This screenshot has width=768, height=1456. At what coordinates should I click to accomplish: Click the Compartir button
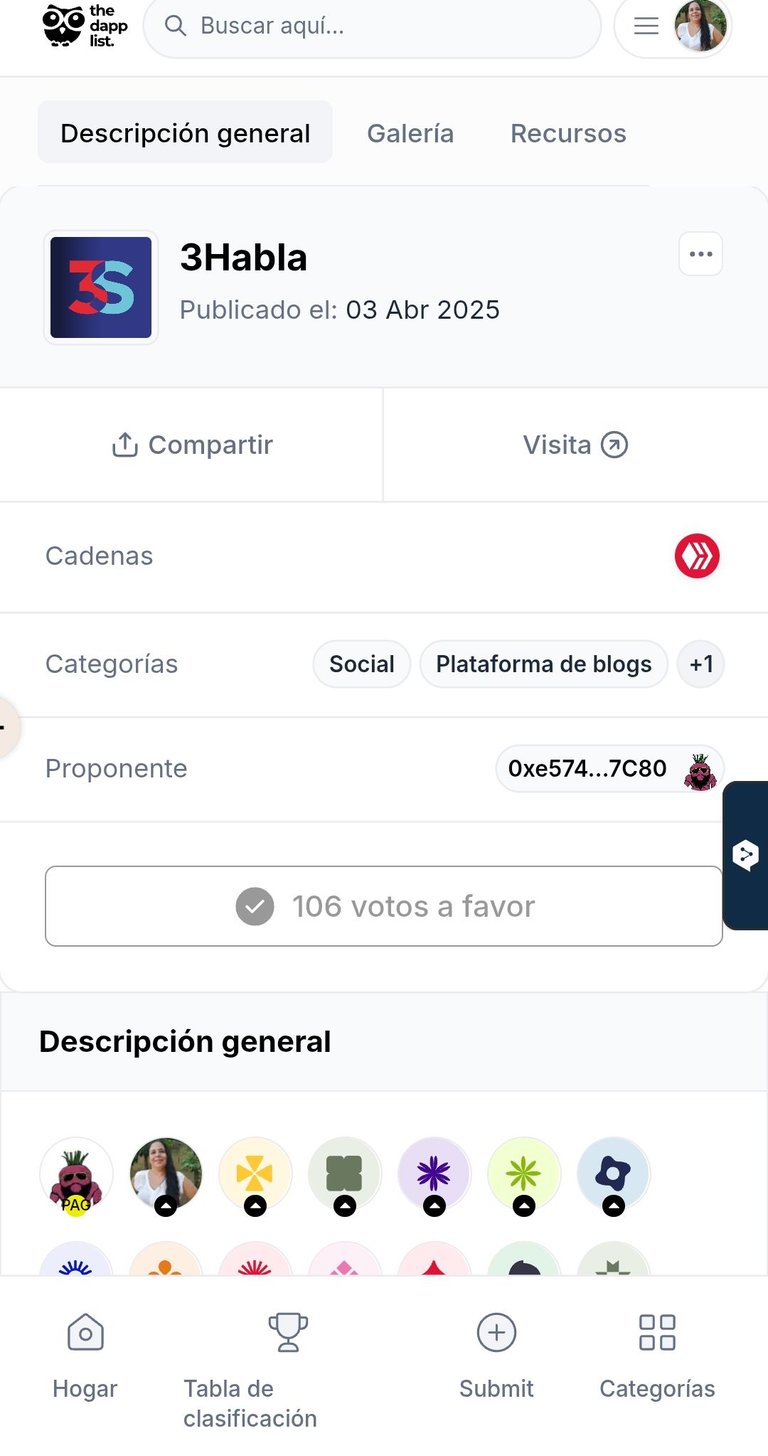tap(191, 445)
